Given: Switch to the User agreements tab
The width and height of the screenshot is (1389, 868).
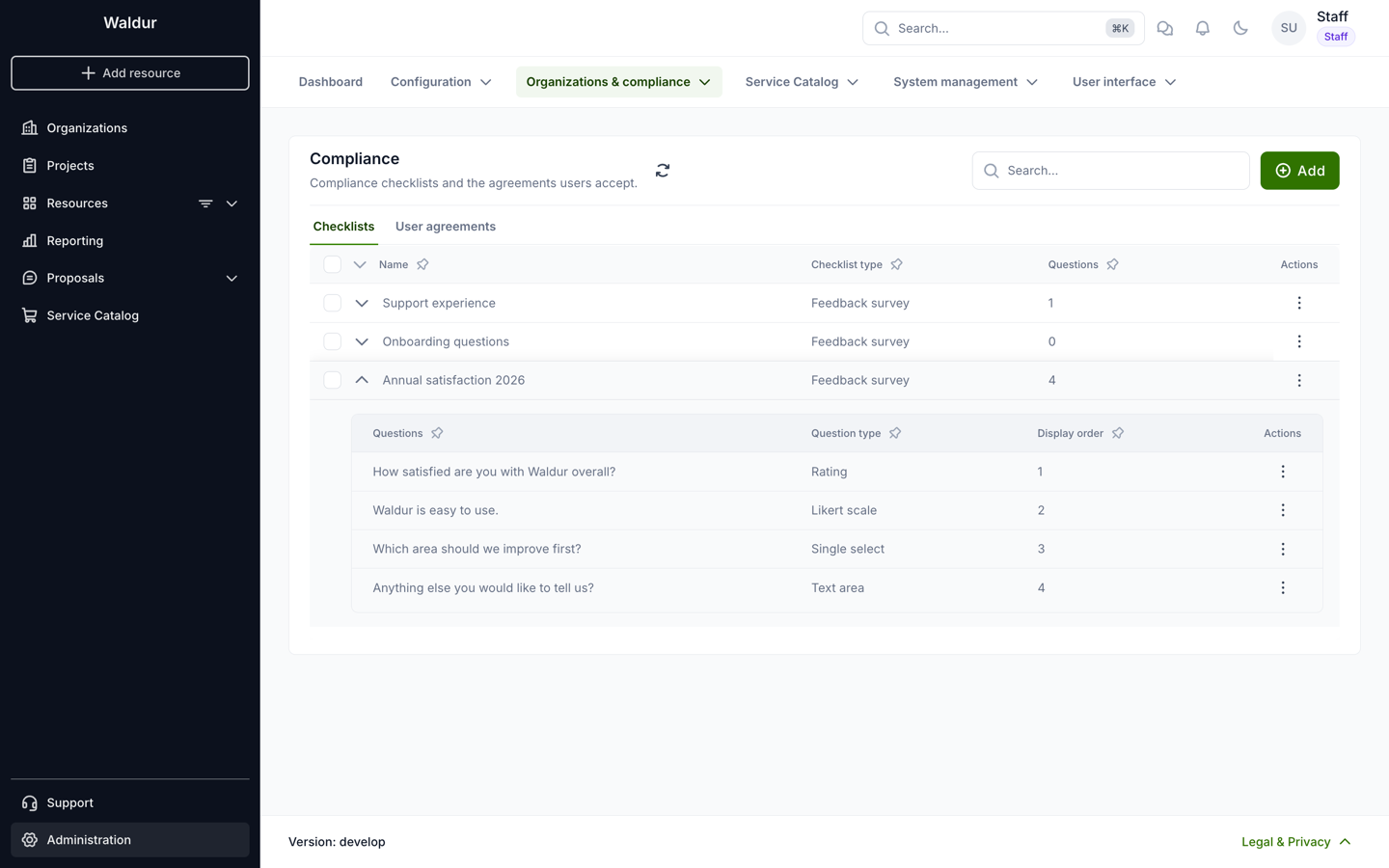Looking at the screenshot, I should (446, 227).
